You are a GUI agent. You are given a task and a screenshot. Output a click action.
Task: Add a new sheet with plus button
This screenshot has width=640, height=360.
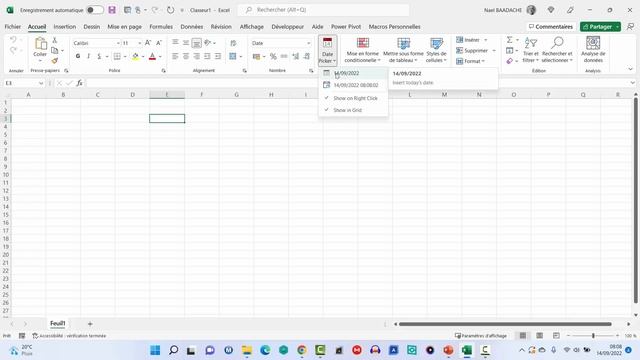[90, 324]
